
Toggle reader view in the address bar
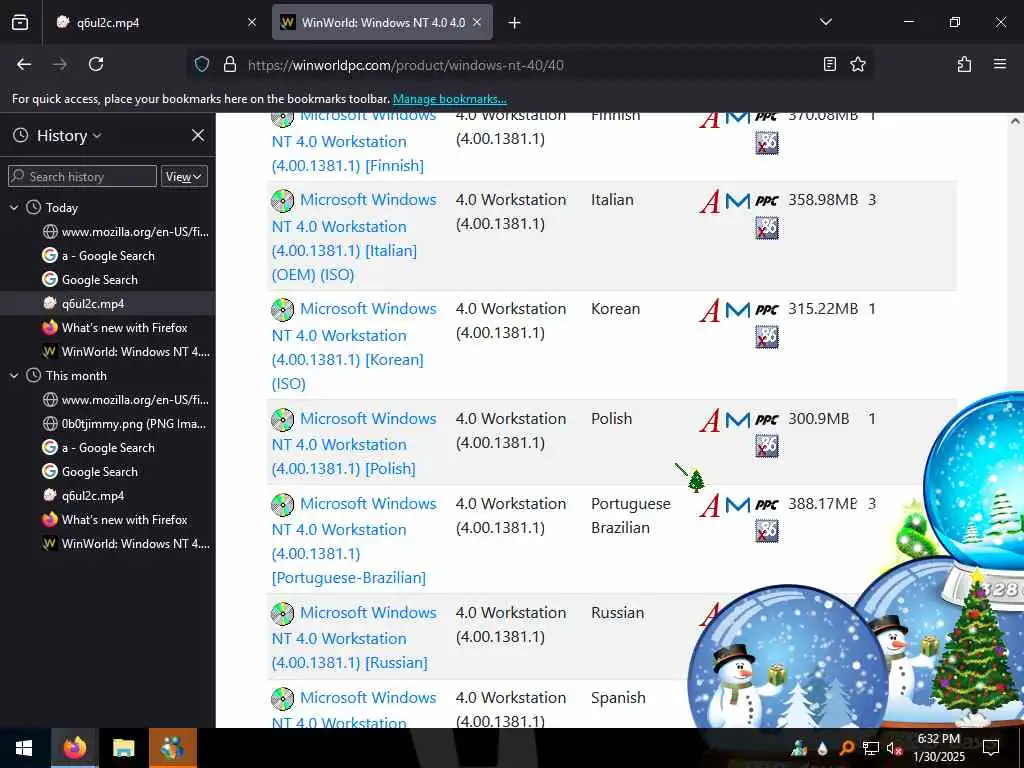click(829, 64)
